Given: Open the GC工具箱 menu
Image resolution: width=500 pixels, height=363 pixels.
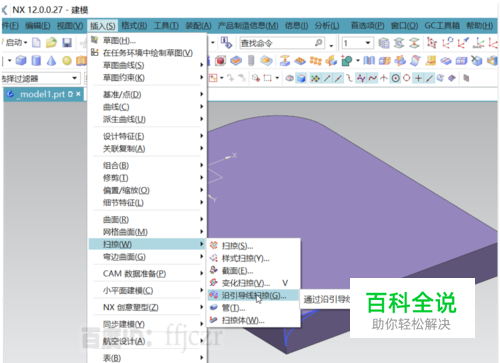Looking at the screenshot, I should coord(442,26).
